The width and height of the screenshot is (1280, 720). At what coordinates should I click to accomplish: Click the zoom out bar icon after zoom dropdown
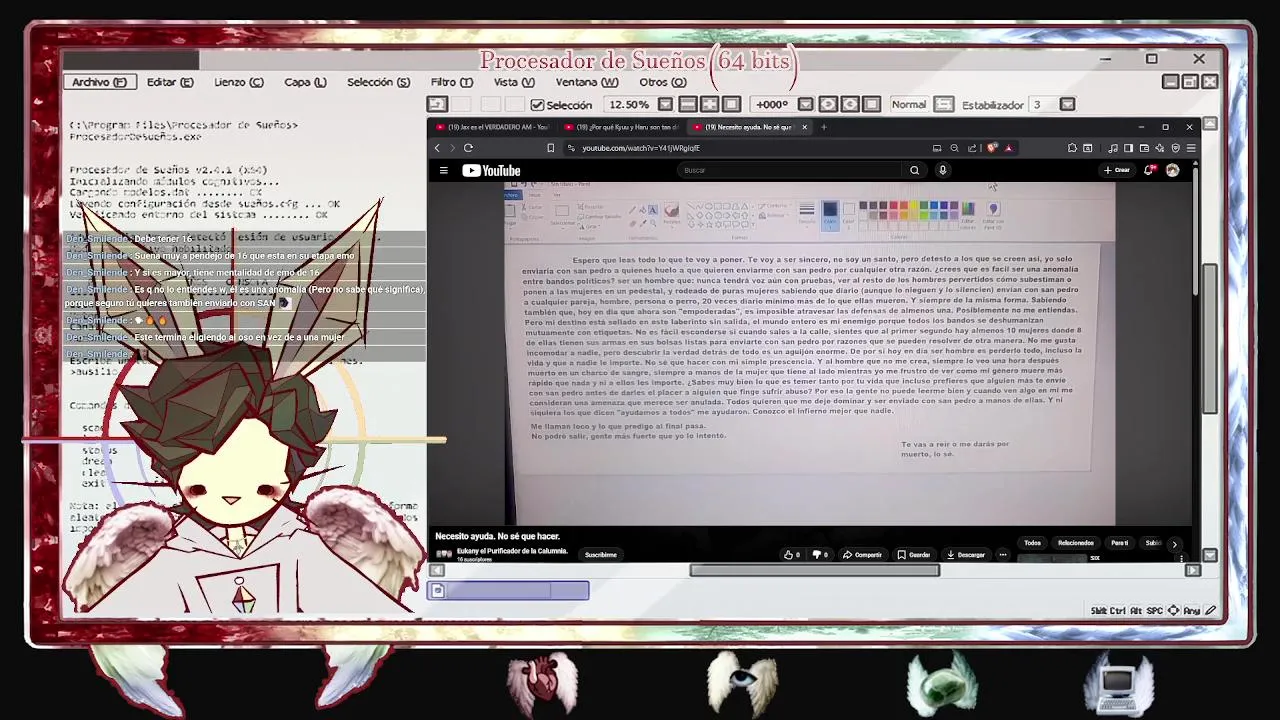688,105
